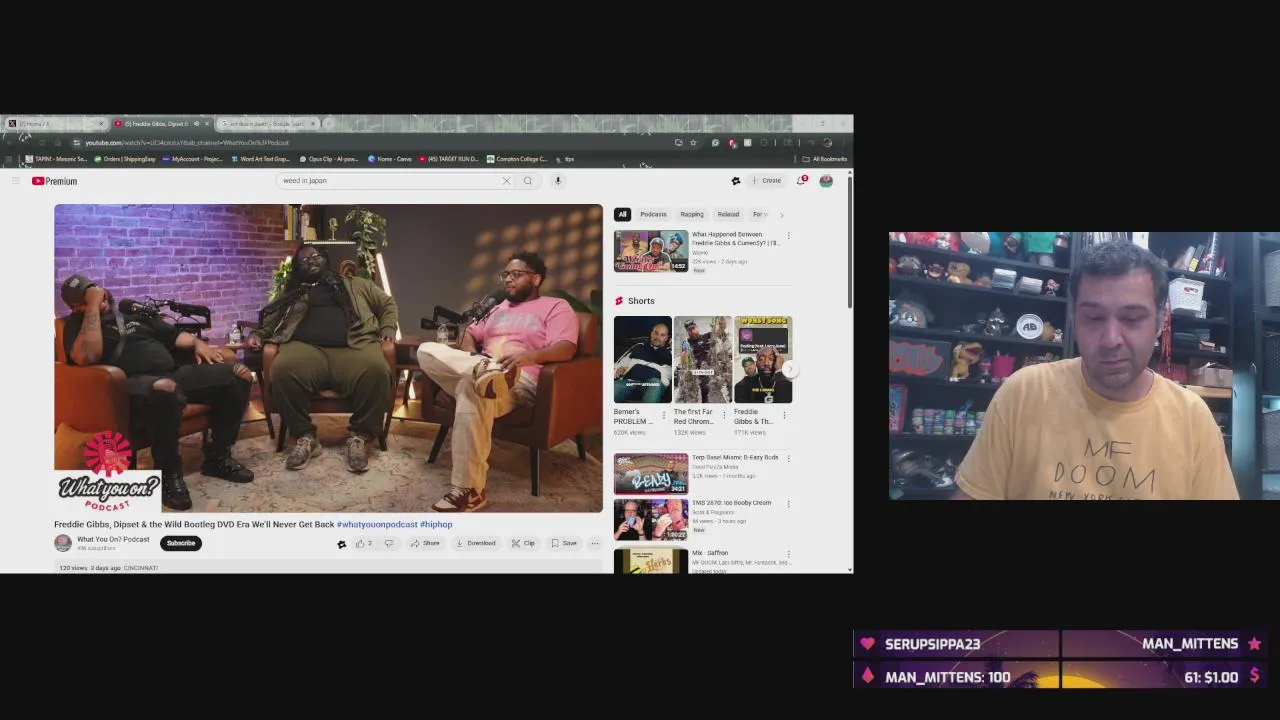Screen dimensions: 1280x720
Task: Bookmark this page with the star
Action: 693,142
